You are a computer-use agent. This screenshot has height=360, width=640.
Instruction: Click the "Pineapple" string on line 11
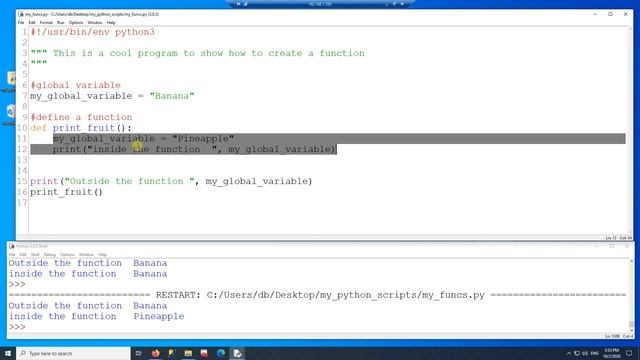point(203,138)
